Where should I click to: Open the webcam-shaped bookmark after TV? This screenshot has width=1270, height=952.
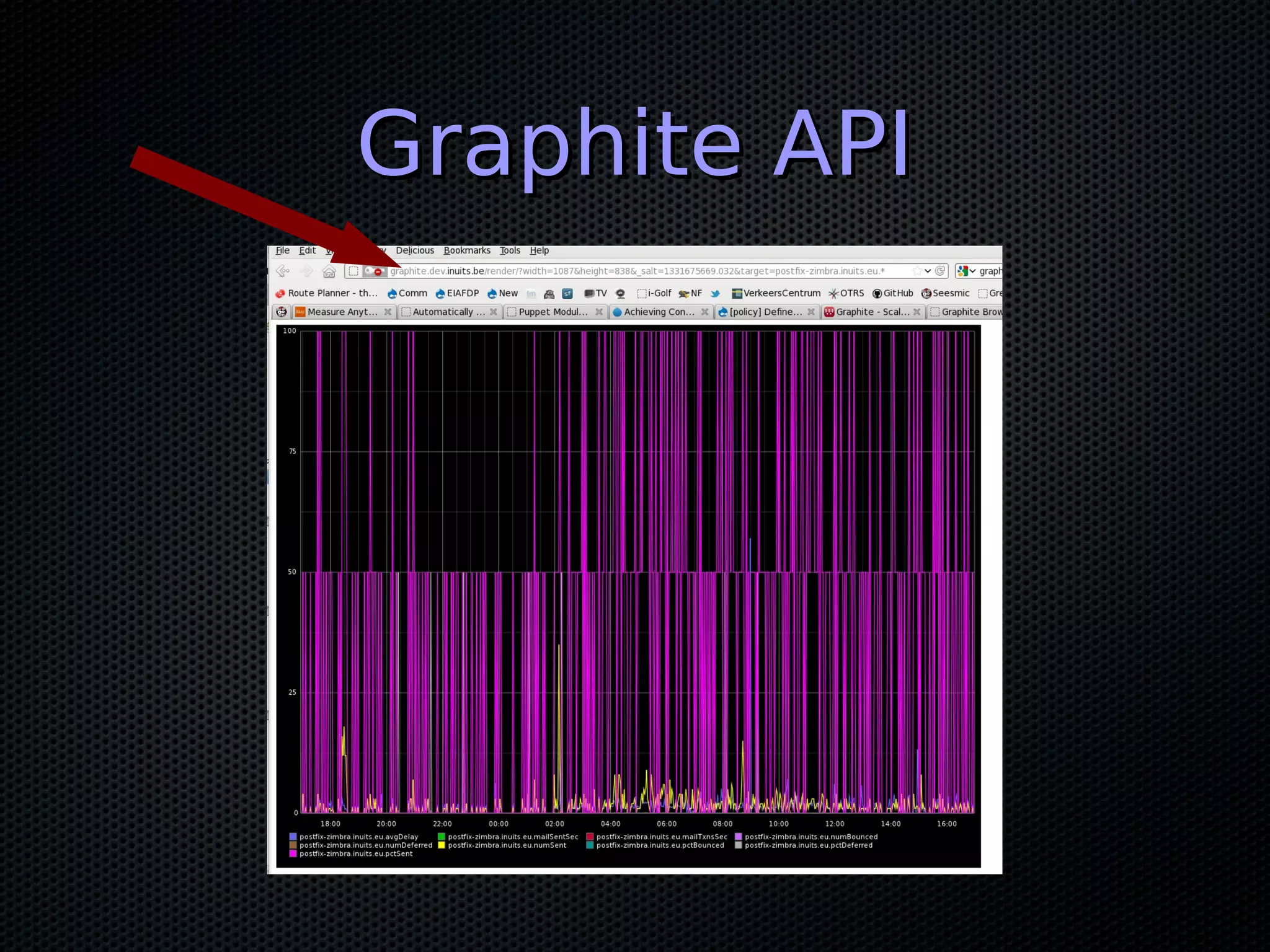(x=620, y=293)
